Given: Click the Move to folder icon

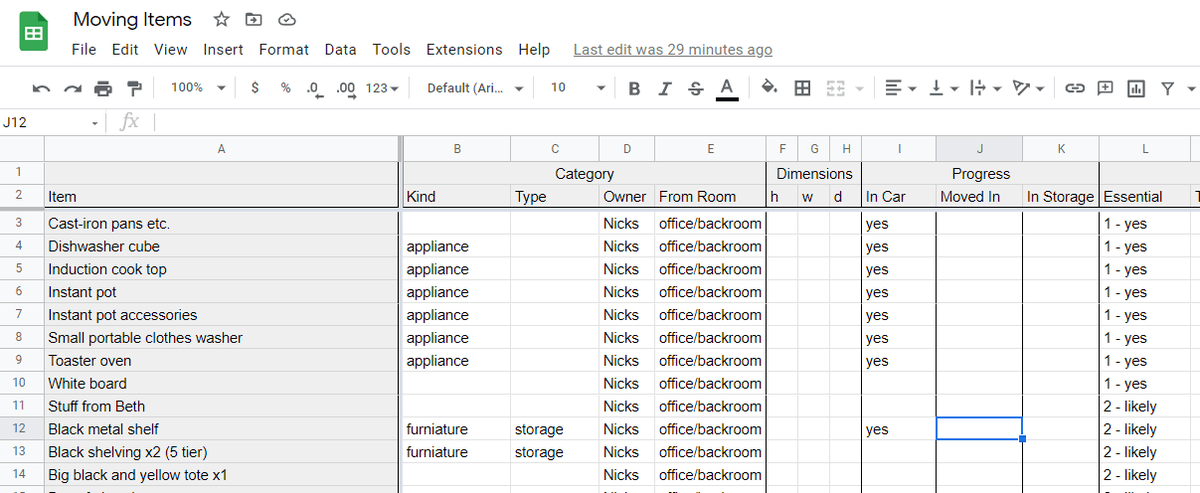Looking at the screenshot, I should (254, 20).
